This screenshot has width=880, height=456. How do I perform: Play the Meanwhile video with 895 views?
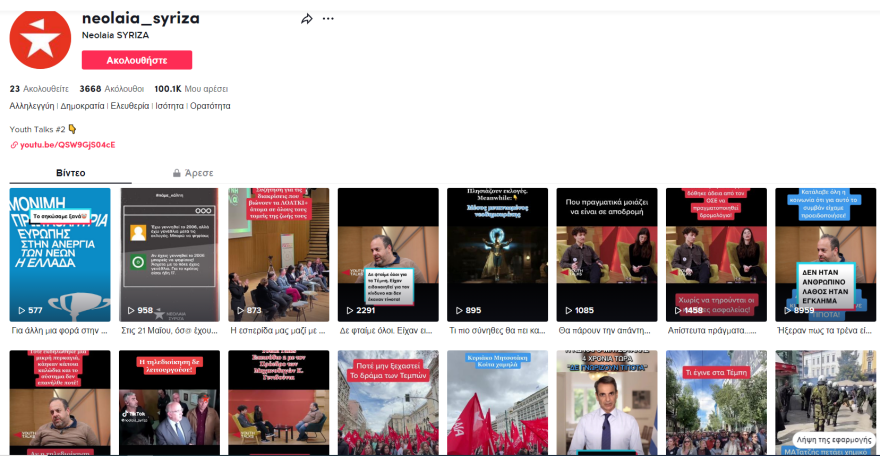coord(497,254)
